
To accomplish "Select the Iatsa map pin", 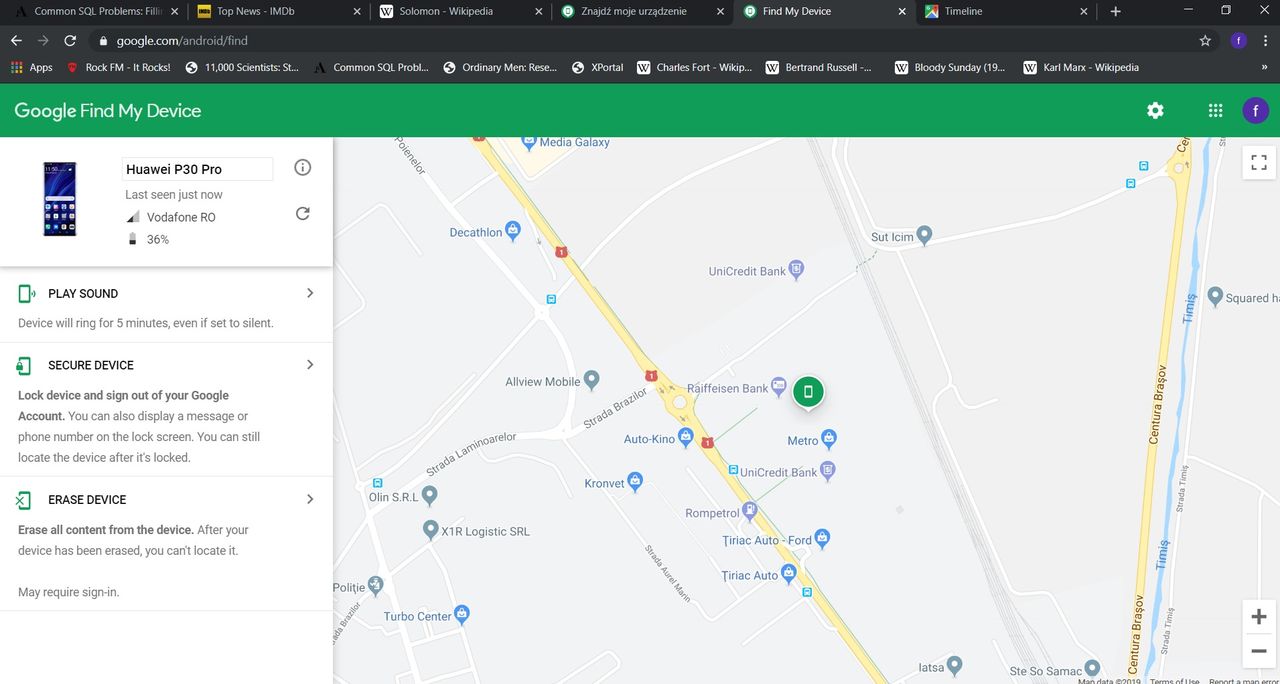I will point(955,667).
